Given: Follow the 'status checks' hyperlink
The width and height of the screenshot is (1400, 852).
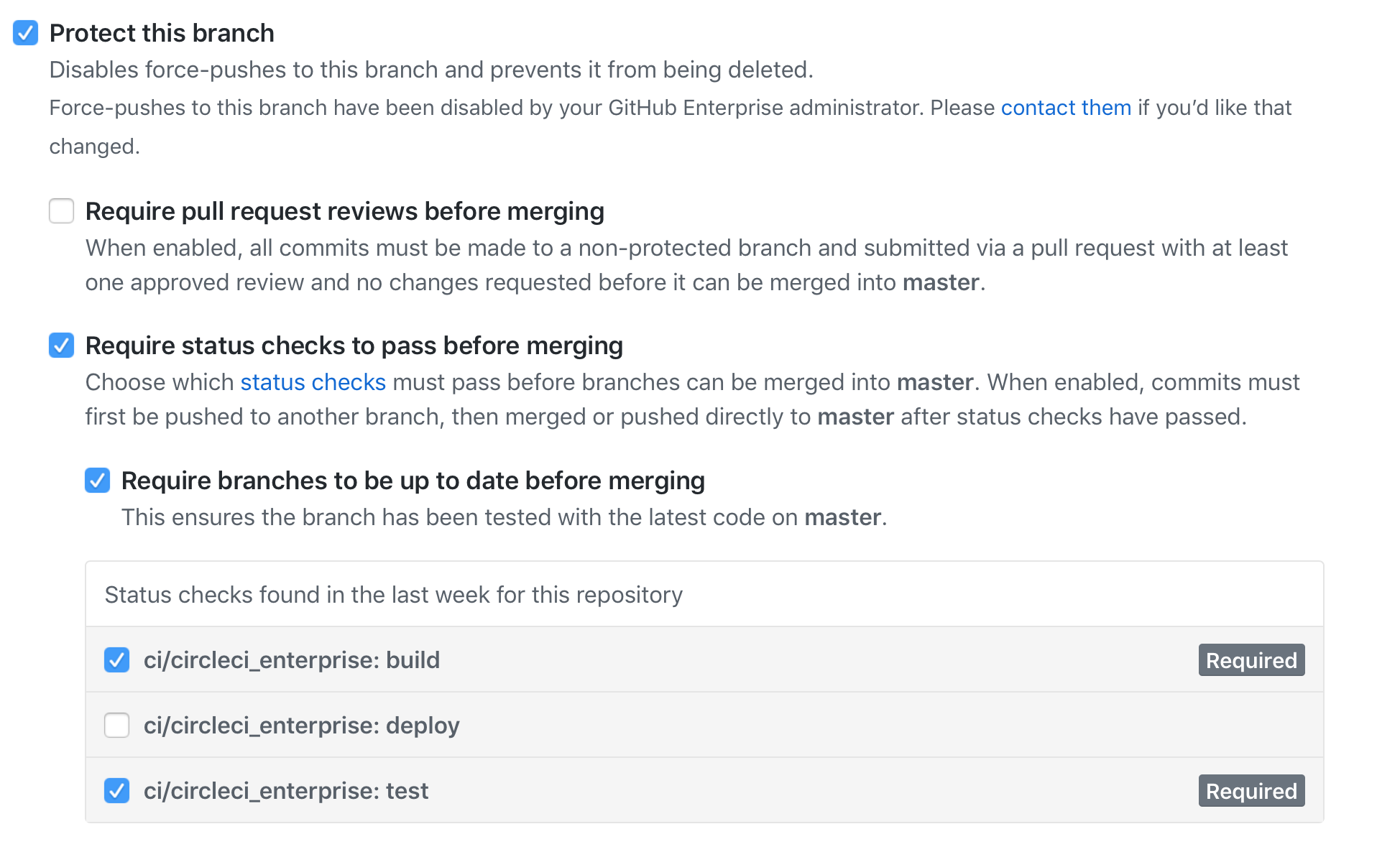Looking at the screenshot, I should (313, 382).
